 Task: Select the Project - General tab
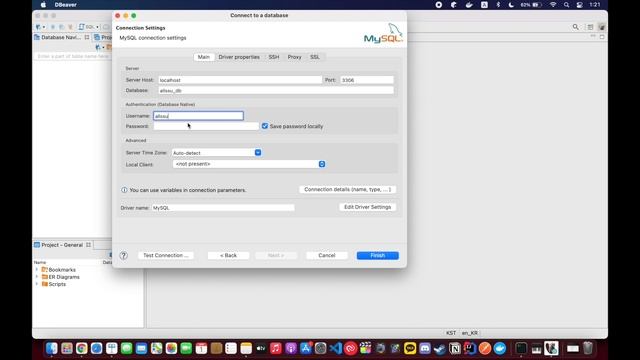[x=62, y=245]
